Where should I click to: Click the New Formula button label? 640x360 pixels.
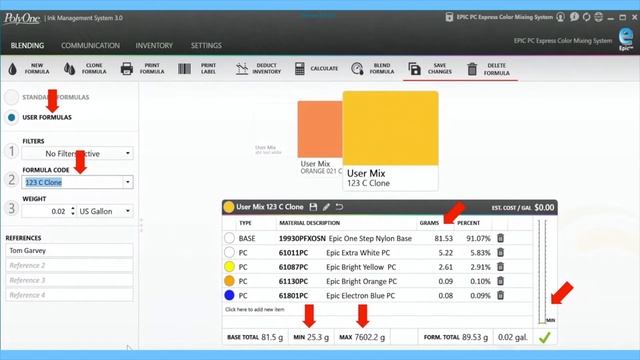click(x=37, y=69)
